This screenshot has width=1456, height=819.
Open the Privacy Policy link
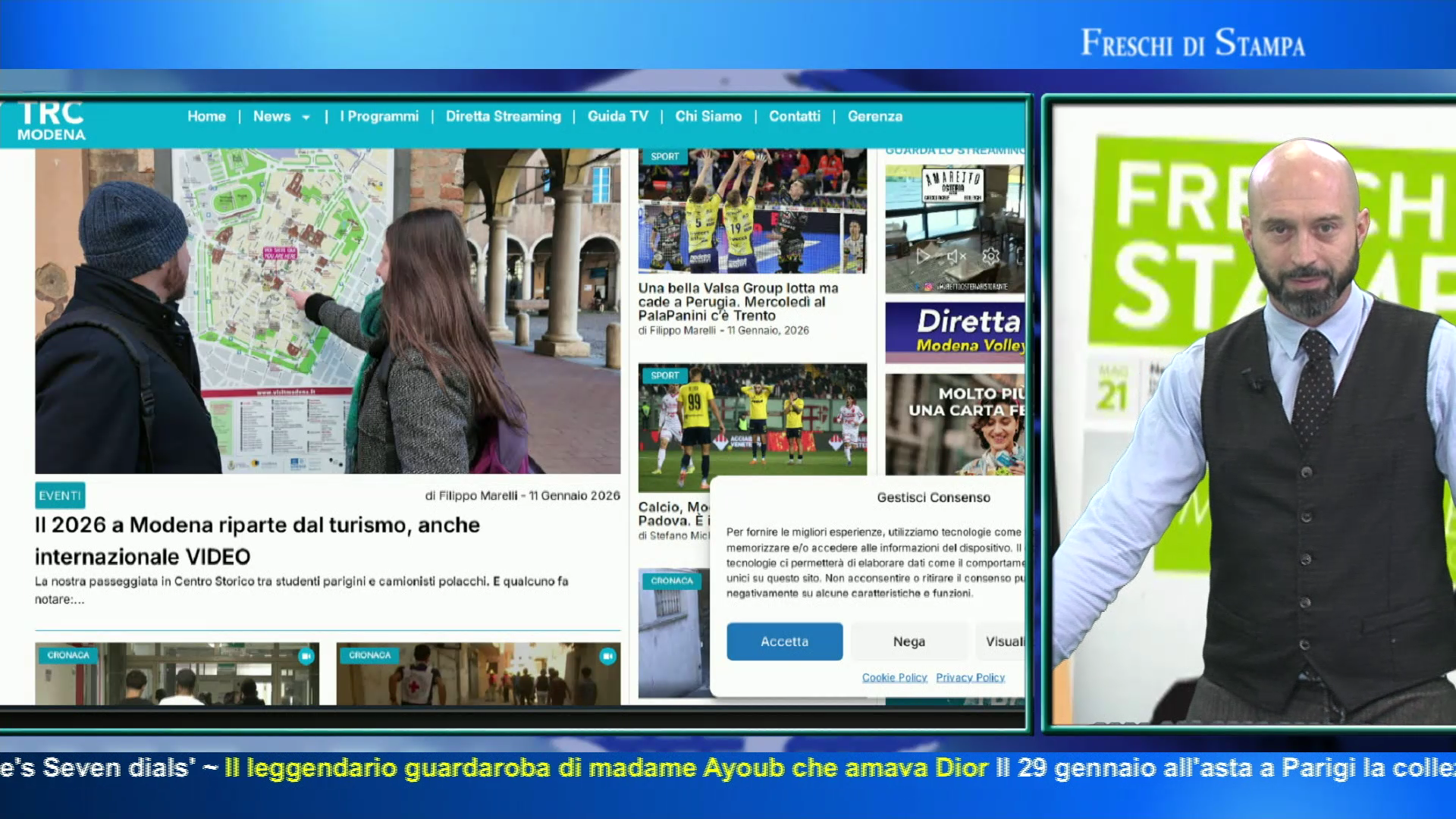tap(970, 677)
